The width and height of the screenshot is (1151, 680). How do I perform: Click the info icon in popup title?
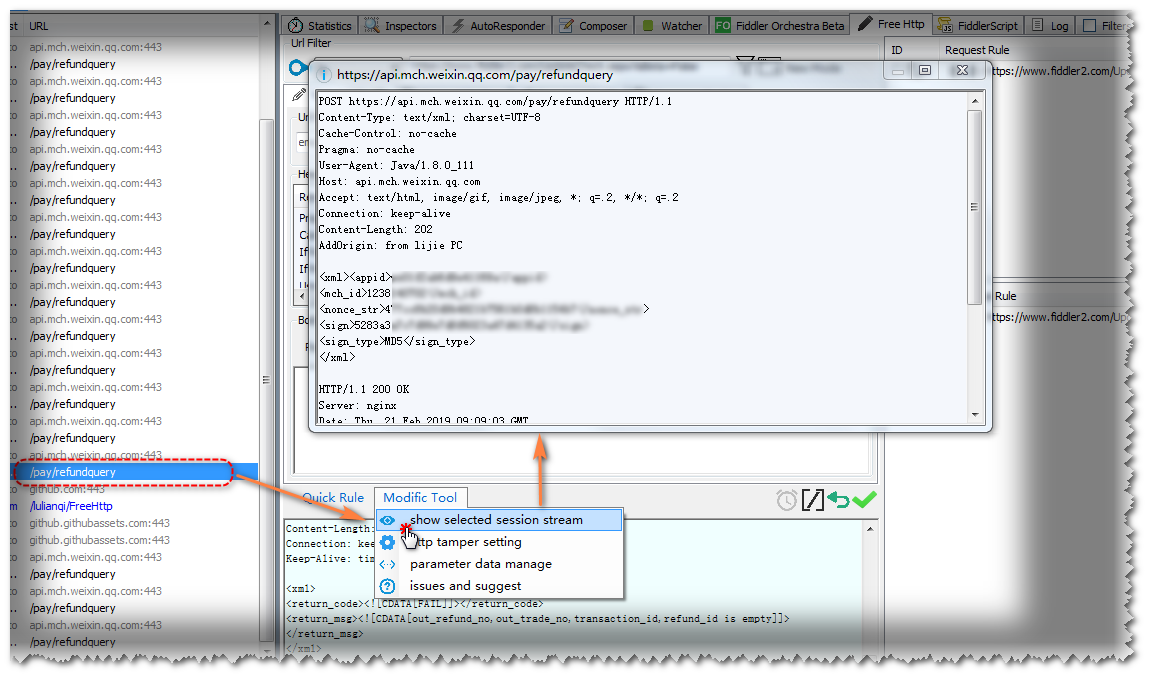tap(323, 75)
